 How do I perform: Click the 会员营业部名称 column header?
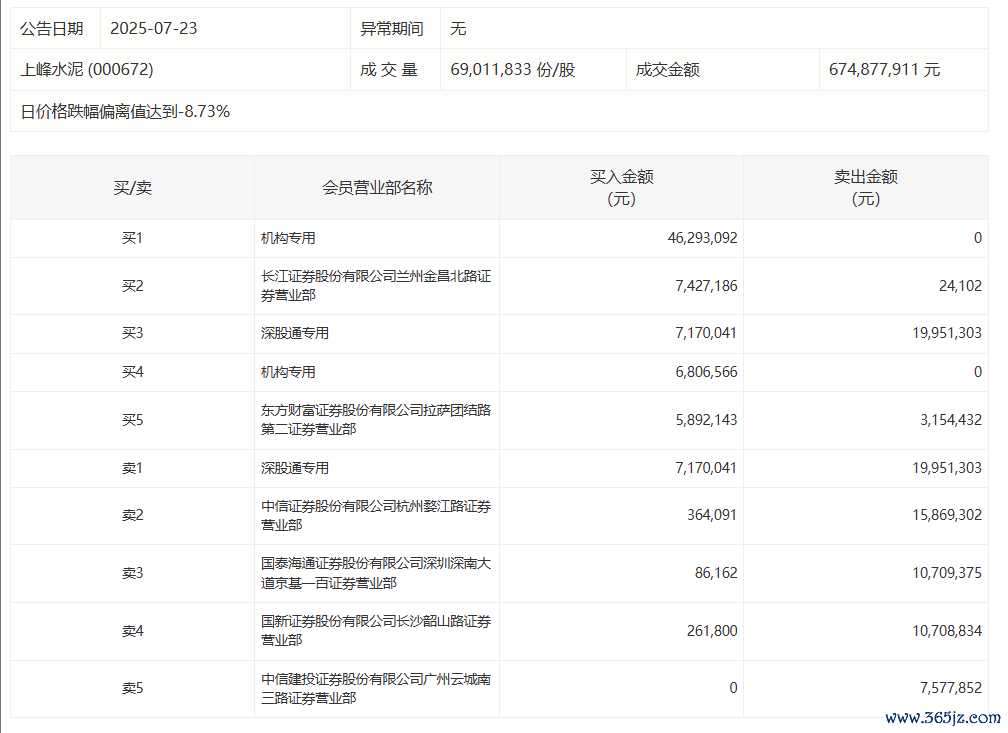(377, 188)
